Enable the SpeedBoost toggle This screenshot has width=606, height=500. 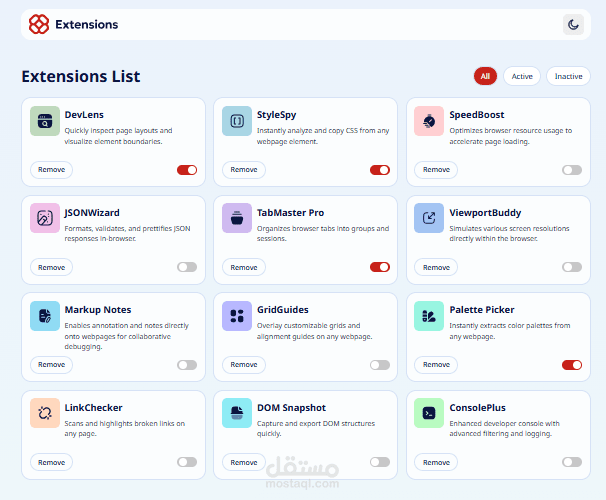point(572,170)
